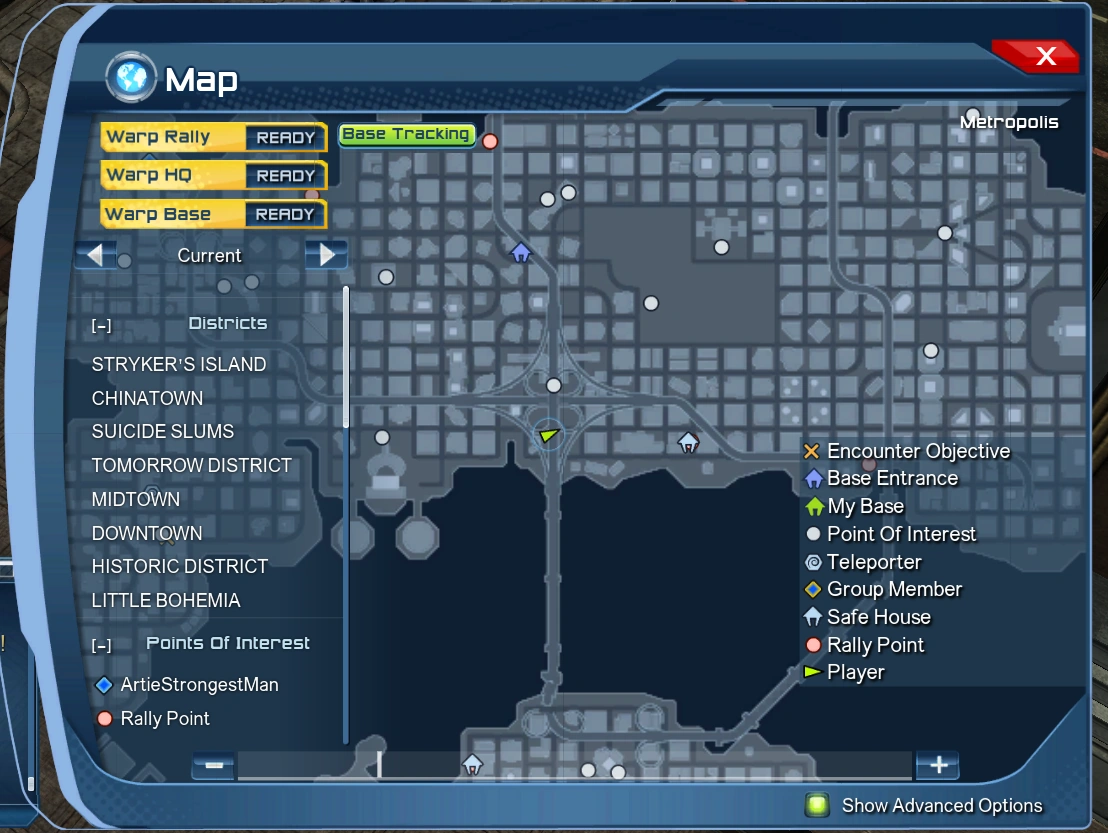This screenshot has width=1108, height=833.
Task: Click the Current map name label
Action: (209, 256)
